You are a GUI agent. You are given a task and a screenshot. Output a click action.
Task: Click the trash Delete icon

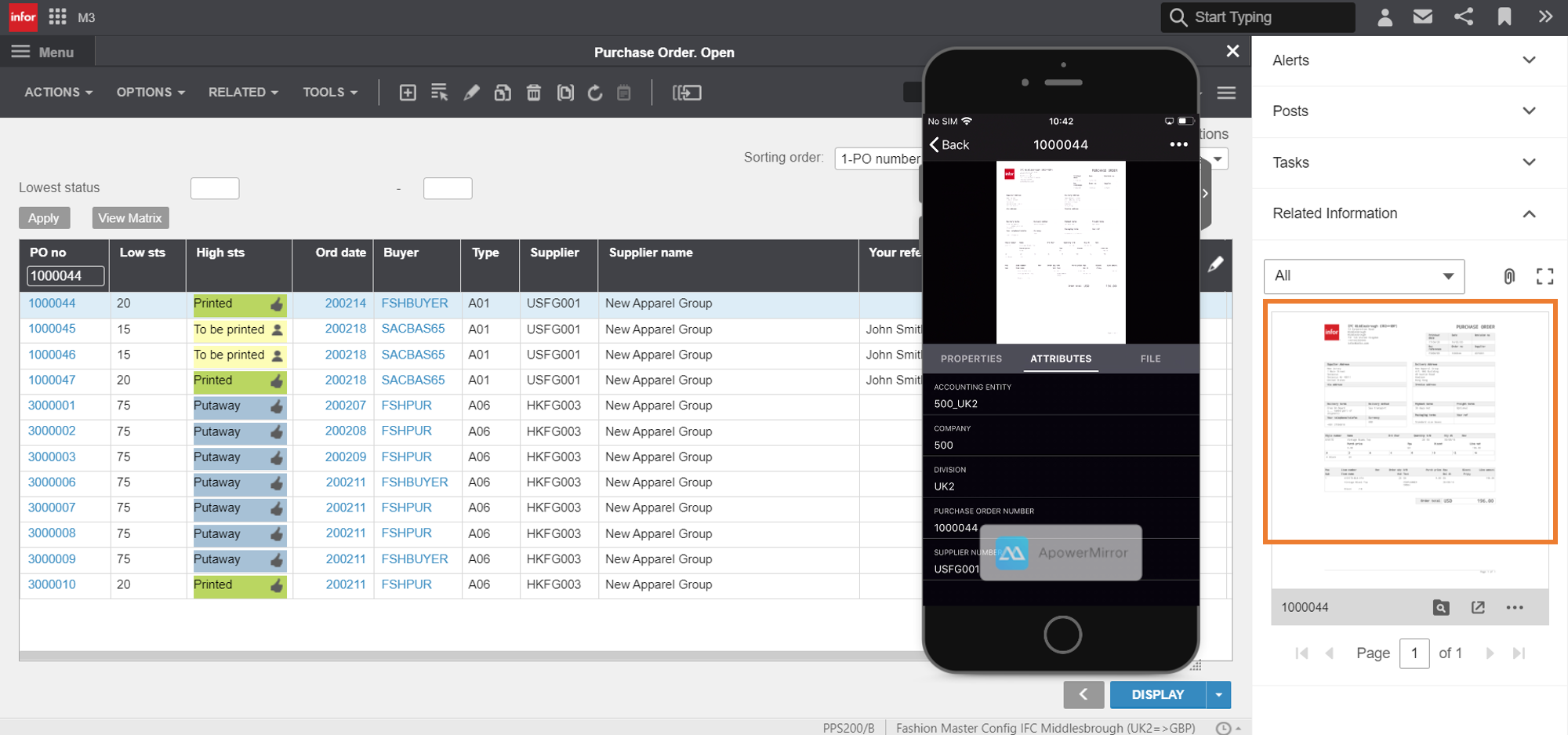[534, 93]
